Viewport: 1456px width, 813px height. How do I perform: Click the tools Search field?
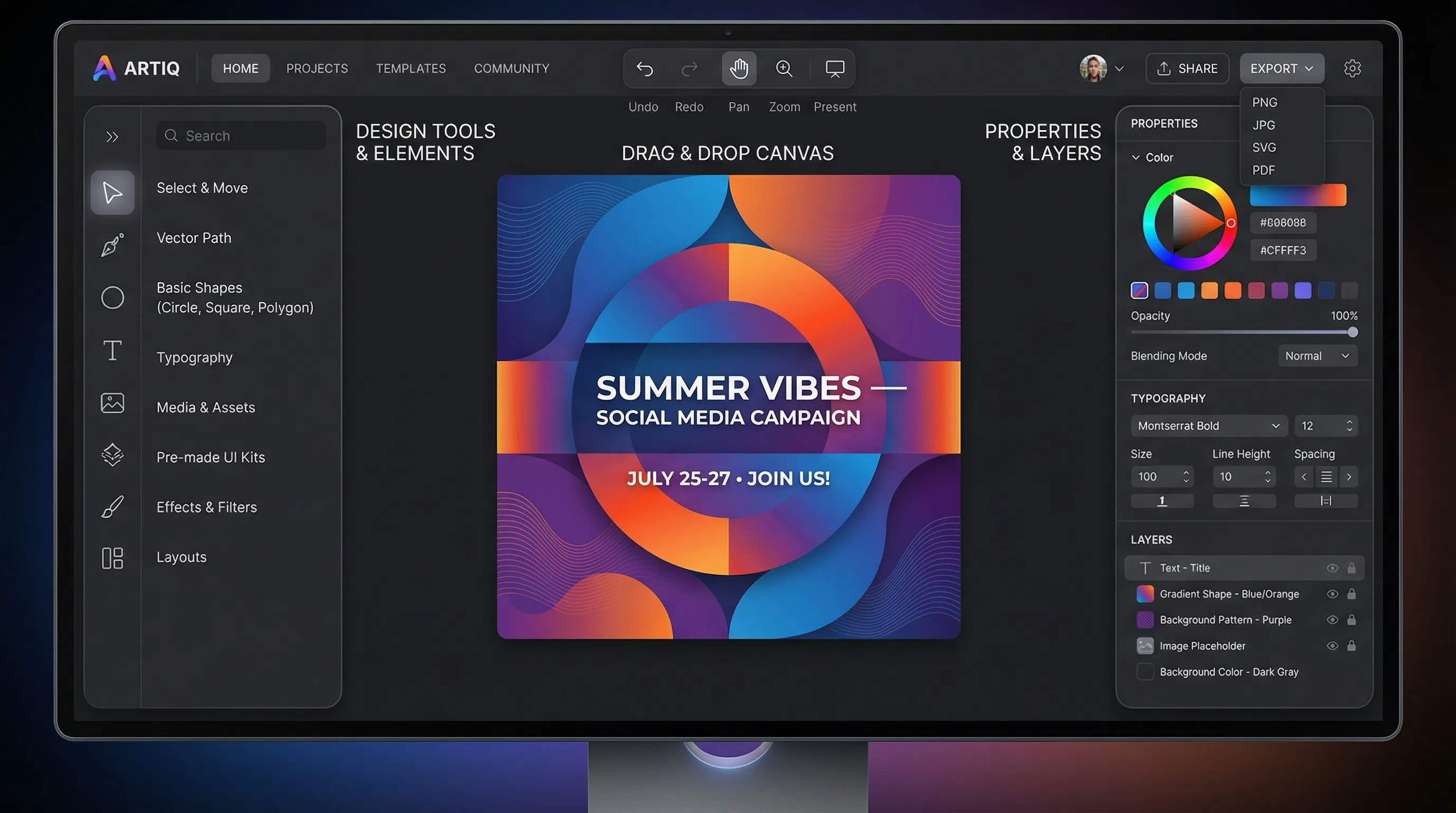click(x=241, y=135)
